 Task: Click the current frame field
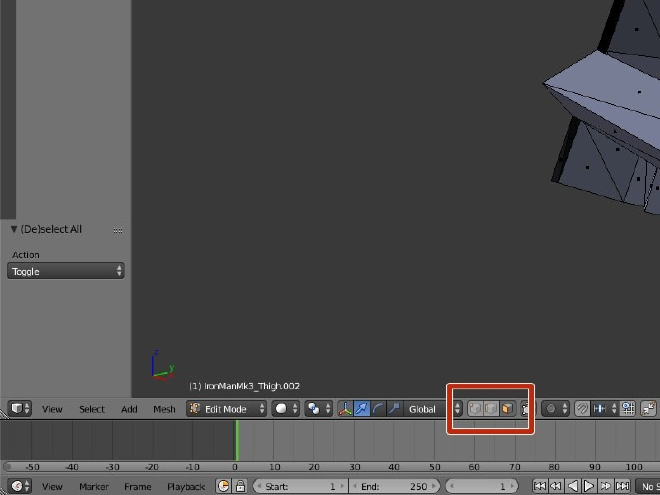pos(482,486)
